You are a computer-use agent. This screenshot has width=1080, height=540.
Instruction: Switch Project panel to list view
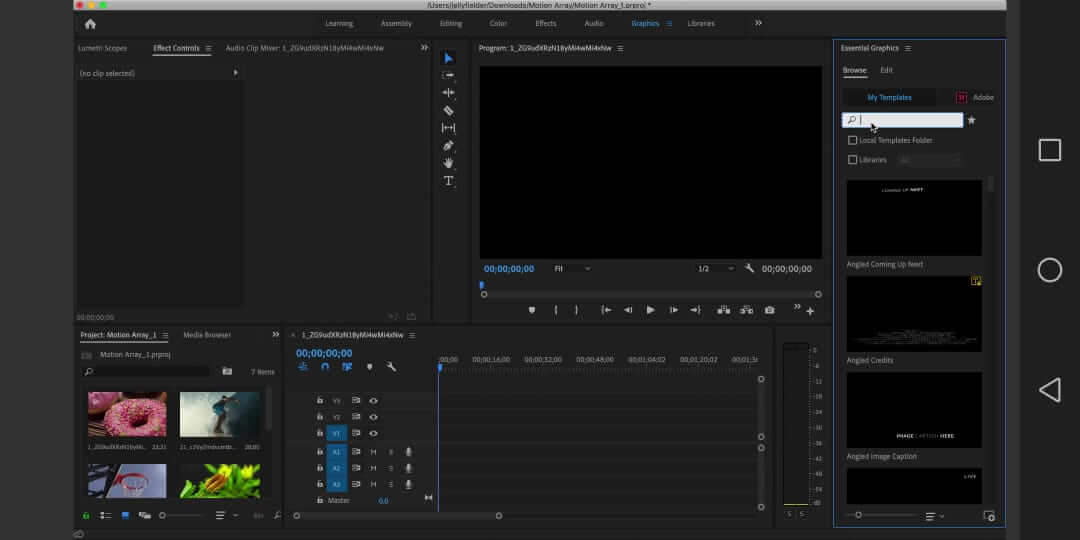tap(105, 515)
